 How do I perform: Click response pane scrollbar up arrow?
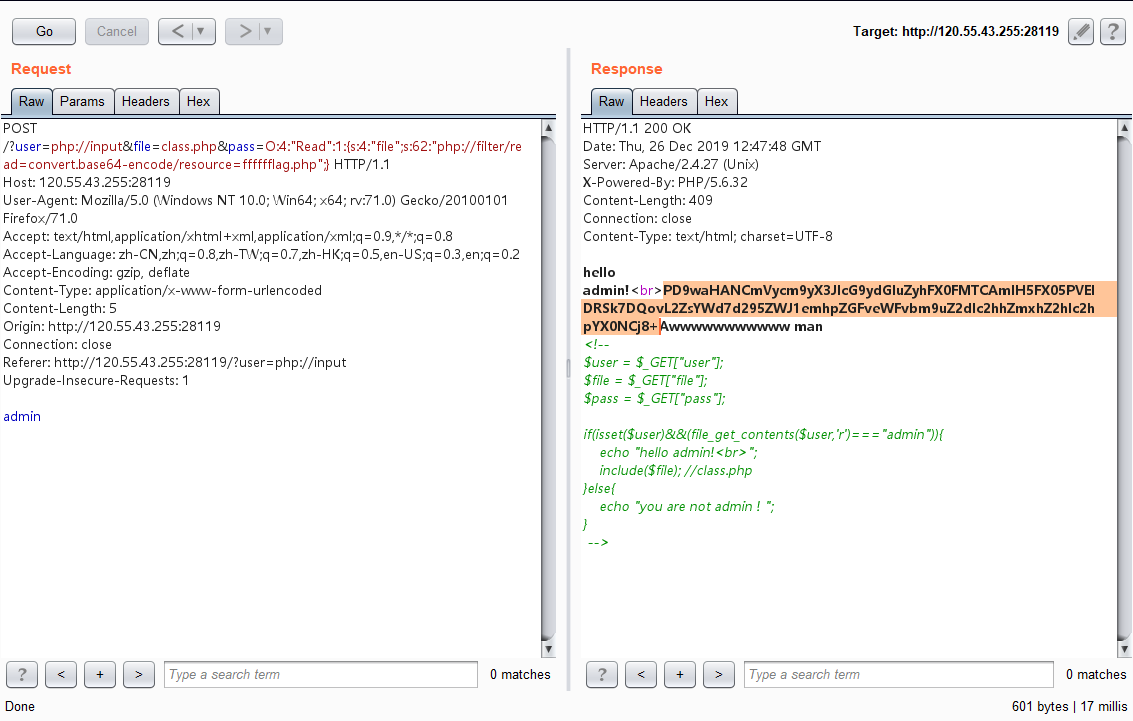pyautogui.click(x=1124, y=128)
